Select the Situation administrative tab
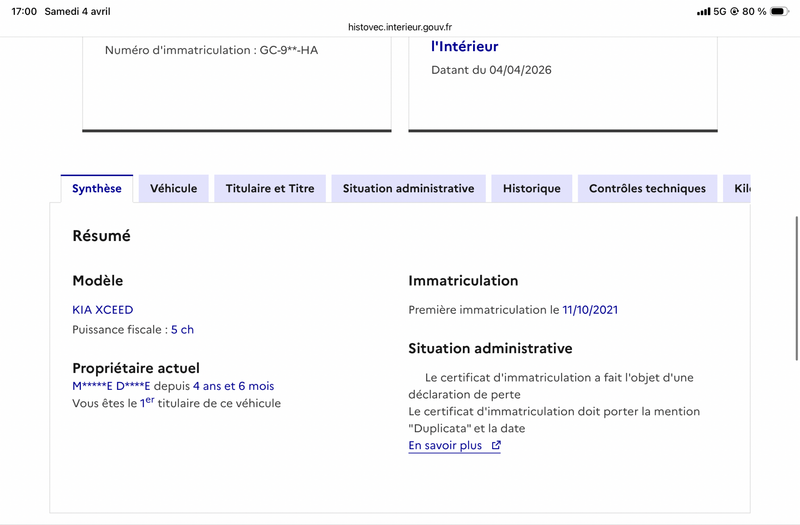This screenshot has height=525, width=800. pos(408,188)
